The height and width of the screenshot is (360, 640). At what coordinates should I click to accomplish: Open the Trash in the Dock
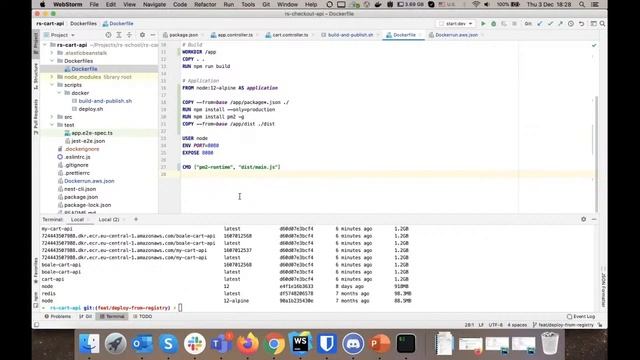click(x=550, y=343)
